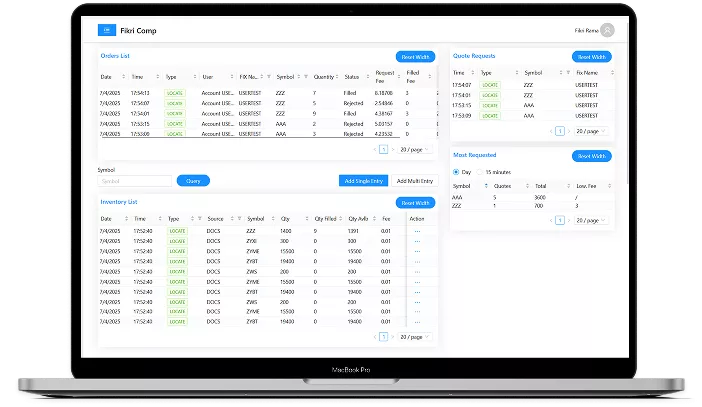Sort Inventory List by Date column
Viewport: 702px width, 407px height.
[126, 218]
